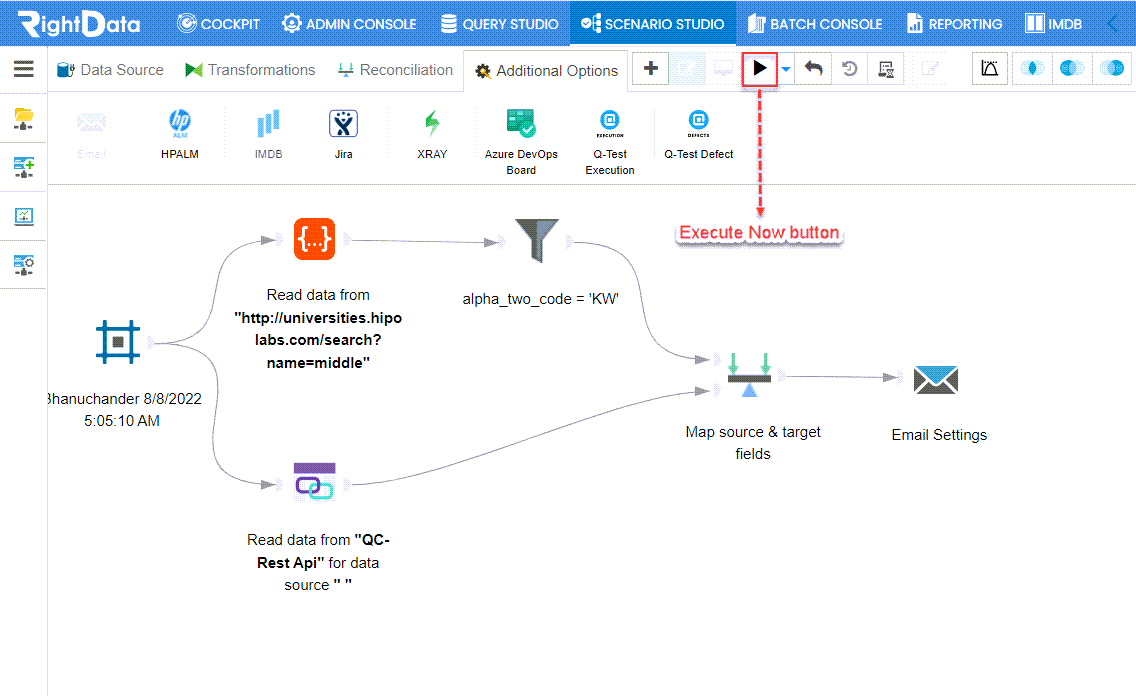The image size is (1136, 696).
Task: Click the Email Settings envelope node
Action: pyautogui.click(x=935, y=380)
